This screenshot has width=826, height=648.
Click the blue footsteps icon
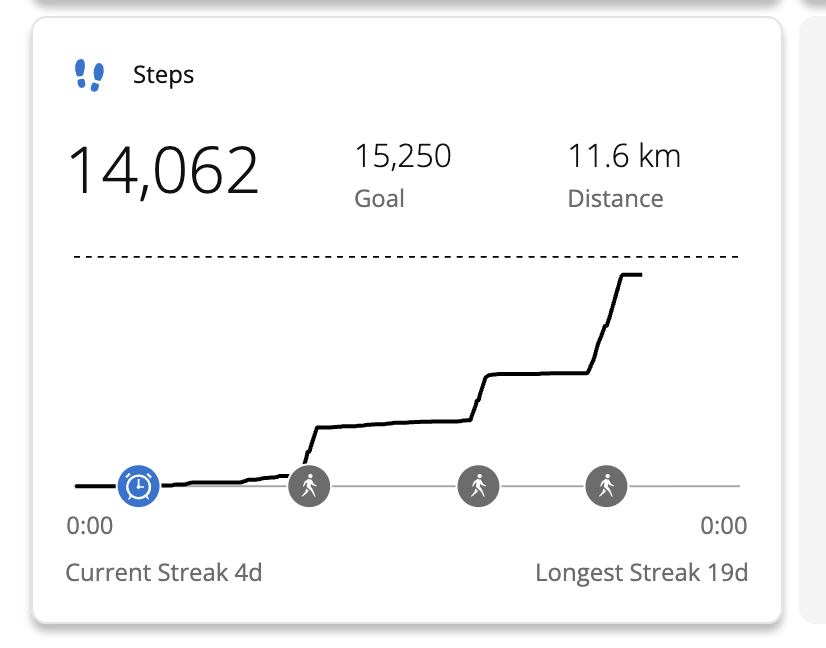[x=89, y=75]
